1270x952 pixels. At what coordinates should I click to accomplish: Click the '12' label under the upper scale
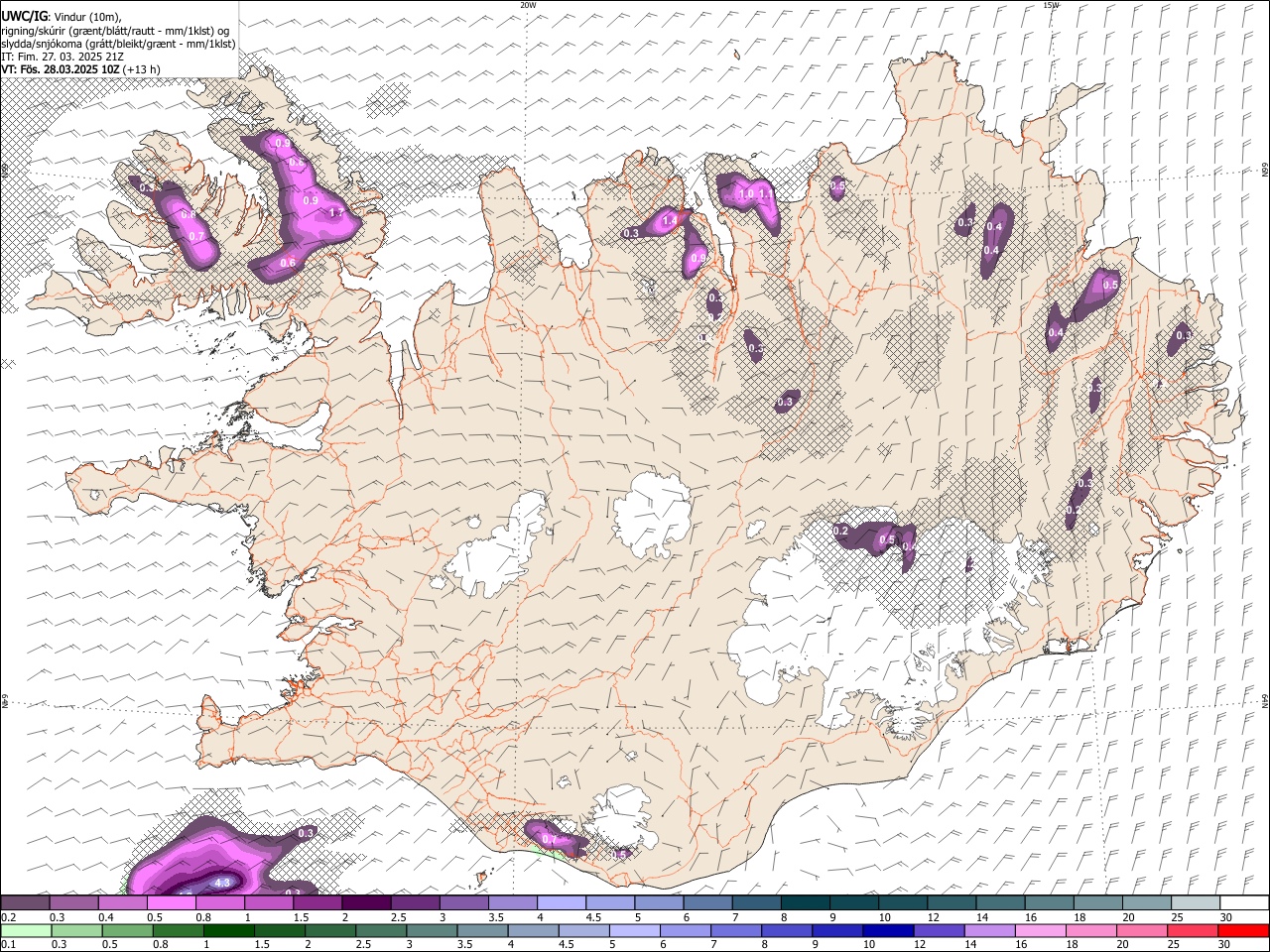click(x=933, y=917)
